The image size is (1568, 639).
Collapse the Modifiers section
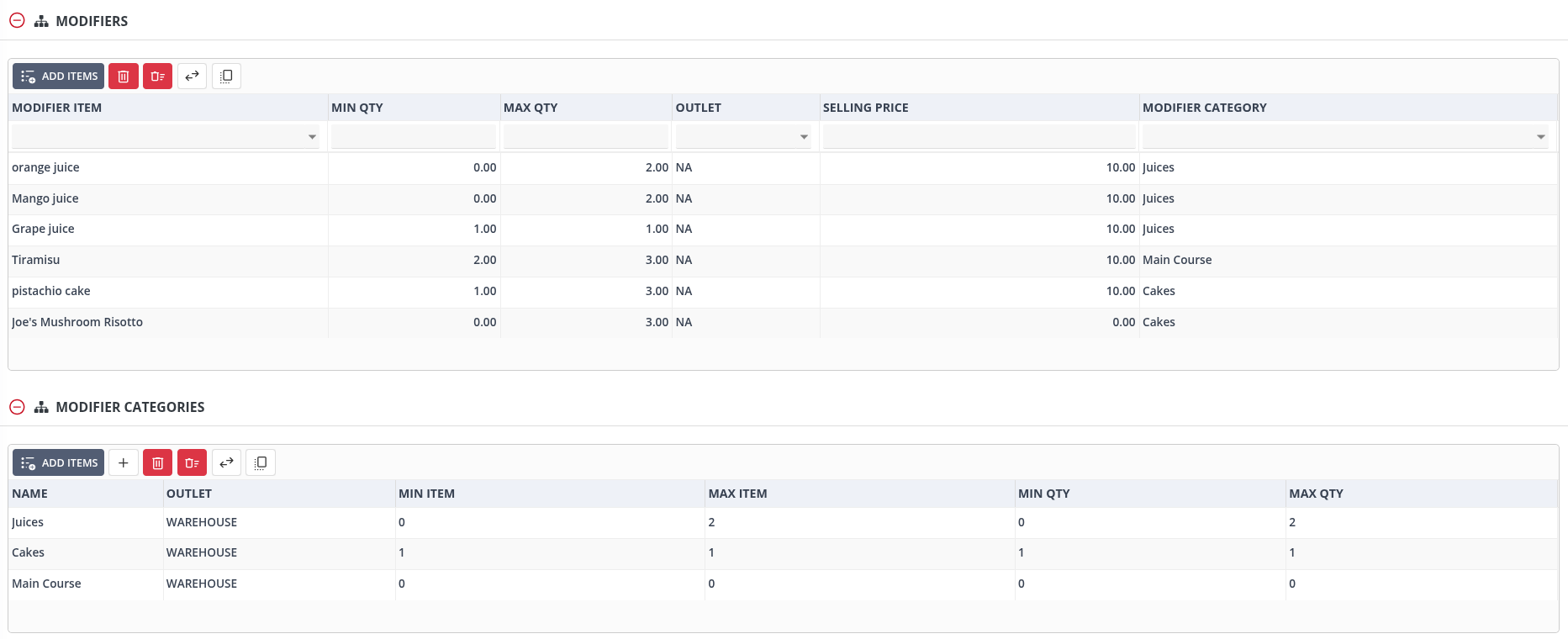pyautogui.click(x=17, y=21)
